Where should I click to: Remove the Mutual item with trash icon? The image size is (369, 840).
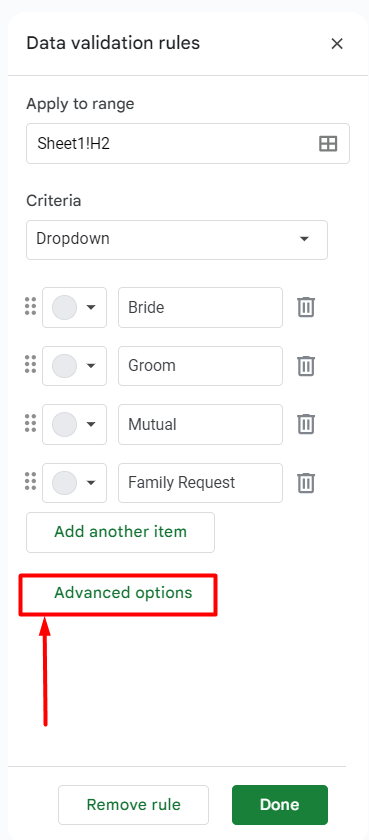[x=306, y=424]
